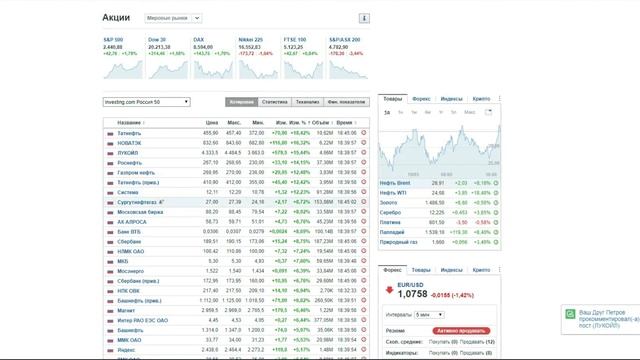Click the green clock icon for Золото
The width and height of the screenshot is (640, 360).
coord(496,202)
